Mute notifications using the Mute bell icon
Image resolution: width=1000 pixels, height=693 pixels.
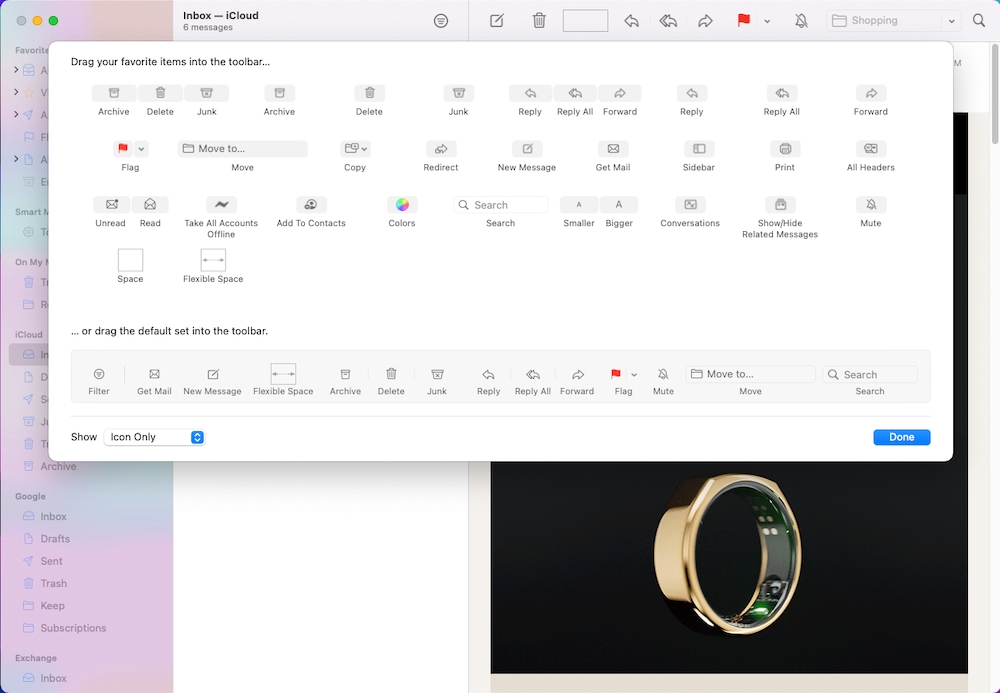click(x=869, y=204)
